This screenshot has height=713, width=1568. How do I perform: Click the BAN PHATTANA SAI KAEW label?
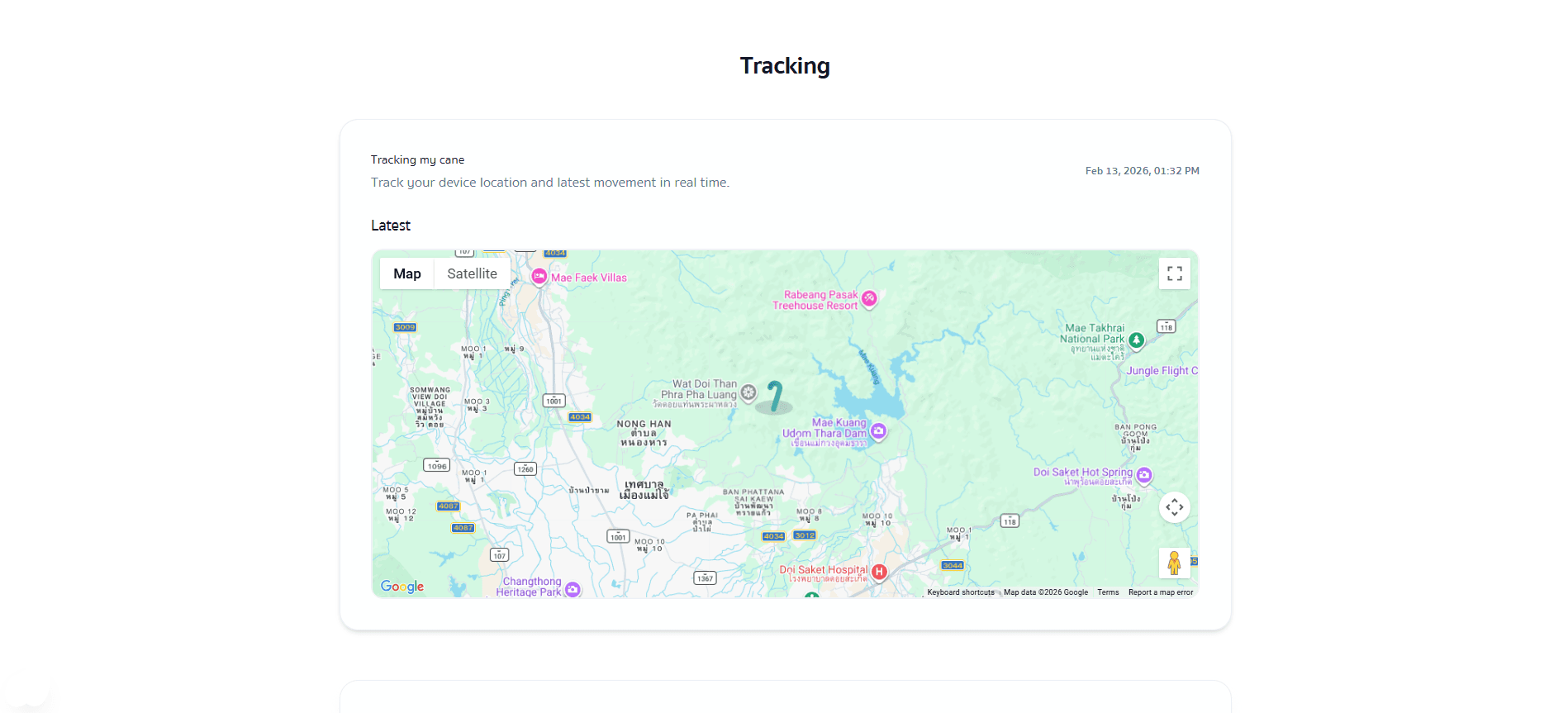(753, 502)
